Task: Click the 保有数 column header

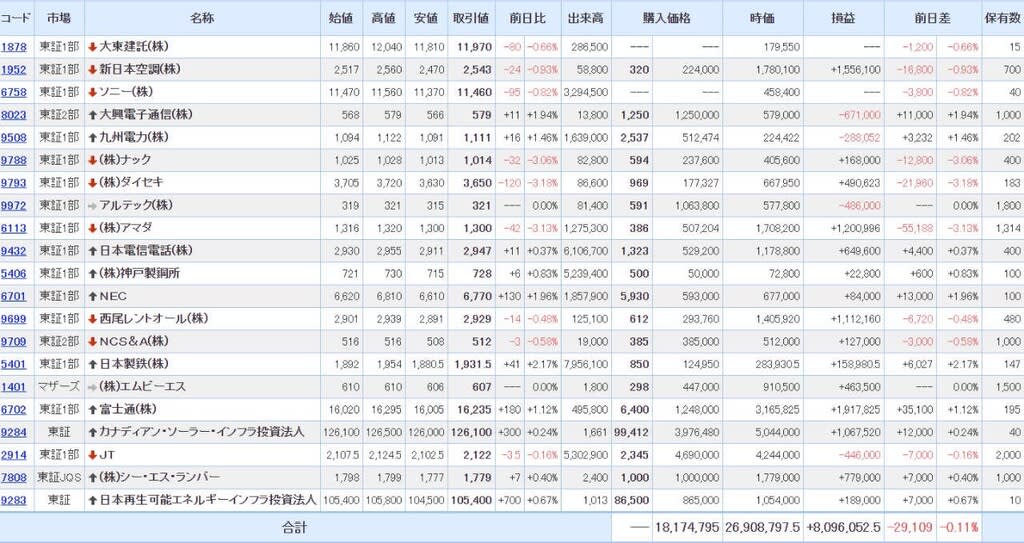Action: pyautogui.click(x=1003, y=18)
